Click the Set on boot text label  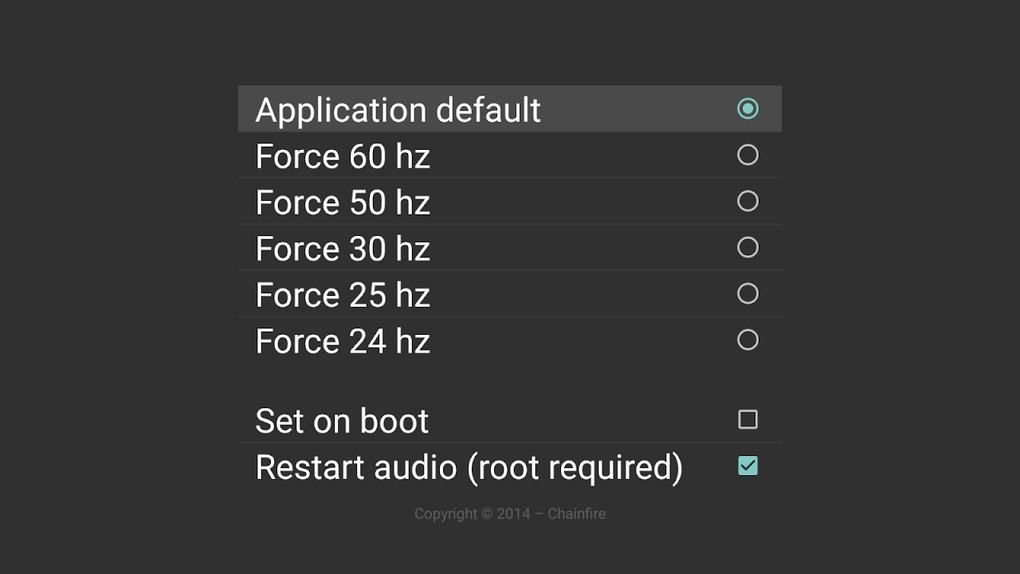click(x=342, y=421)
